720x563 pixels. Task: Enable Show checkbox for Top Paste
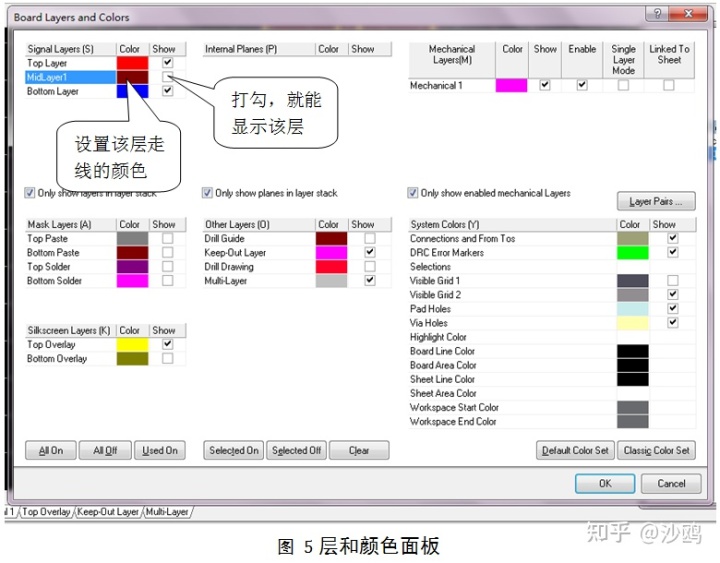pyautogui.click(x=167, y=239)
